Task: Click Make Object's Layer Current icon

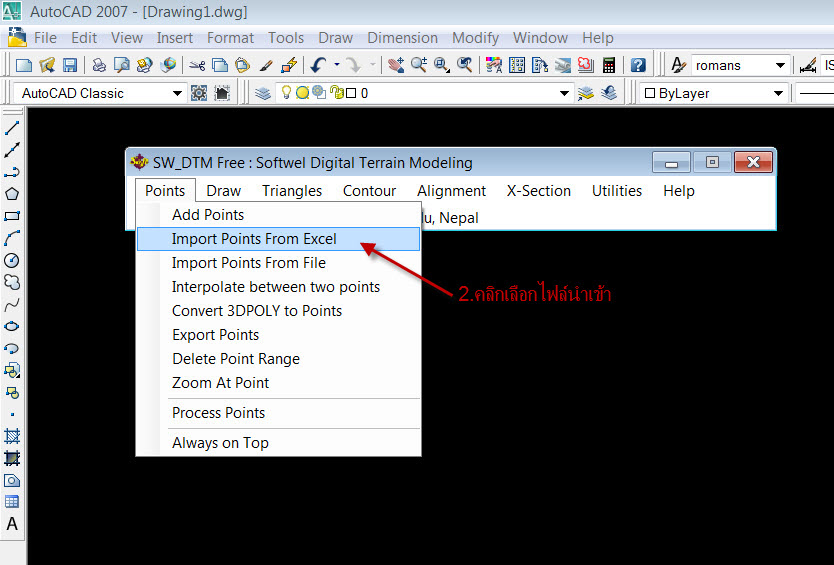Action: pyautogui.click(x=586, y=93)
